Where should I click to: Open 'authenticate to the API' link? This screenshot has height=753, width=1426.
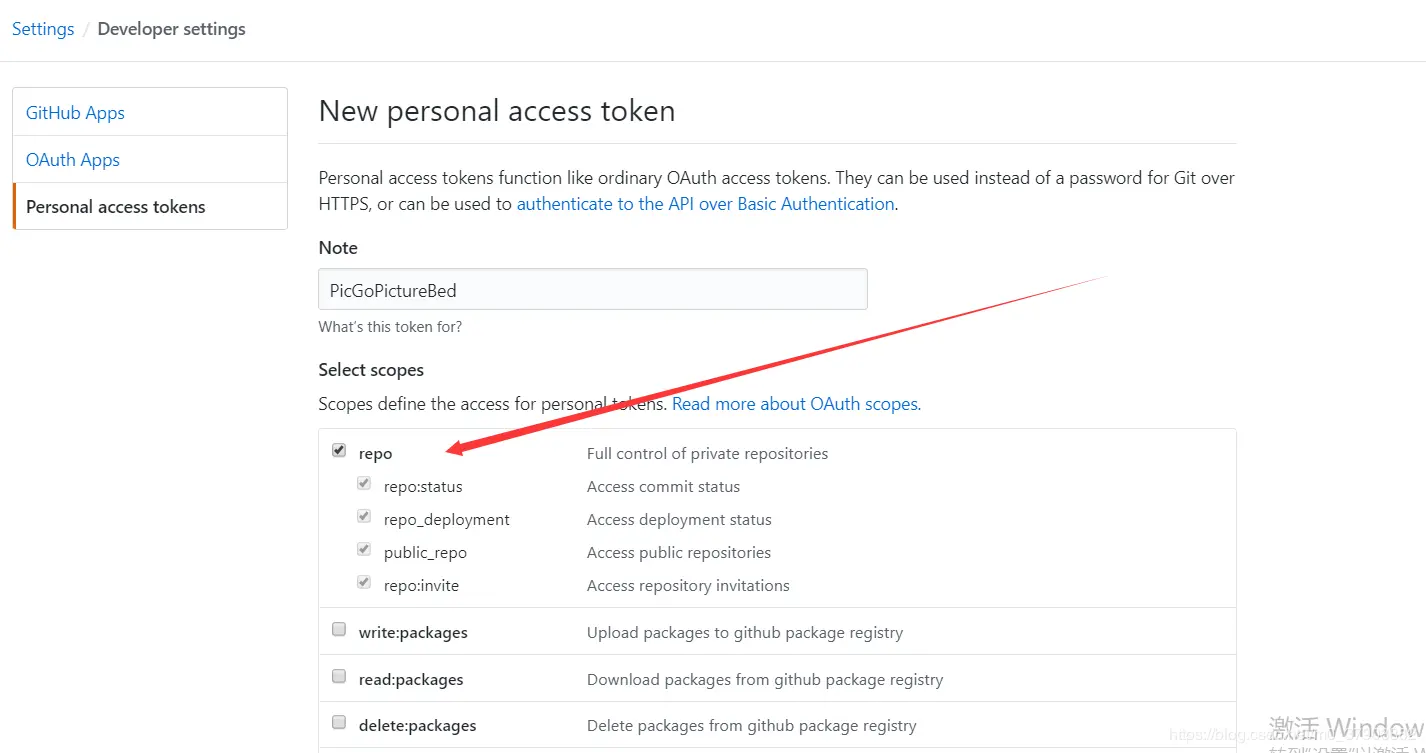click(705, 204)
